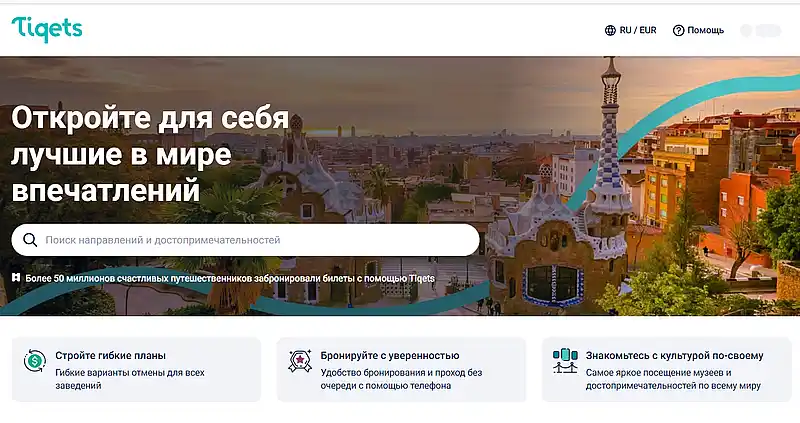Select the Бронируйте с уверенностью heading
The width and height of the screenshot is (800, 423).
pyautogui.click(x=390, y=356)
